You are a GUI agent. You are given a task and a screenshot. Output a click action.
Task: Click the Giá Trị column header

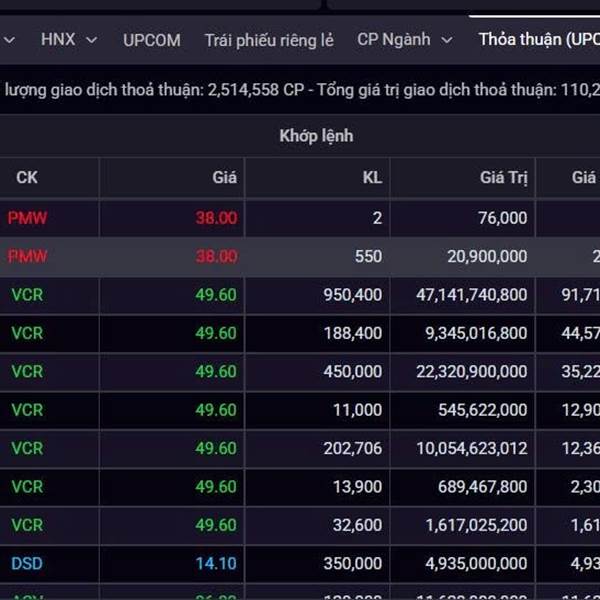pyautogui.click(x=504, y=178)
